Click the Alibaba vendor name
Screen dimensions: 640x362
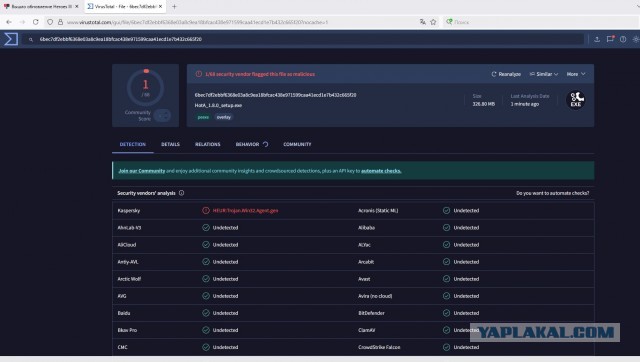[366, 228]
